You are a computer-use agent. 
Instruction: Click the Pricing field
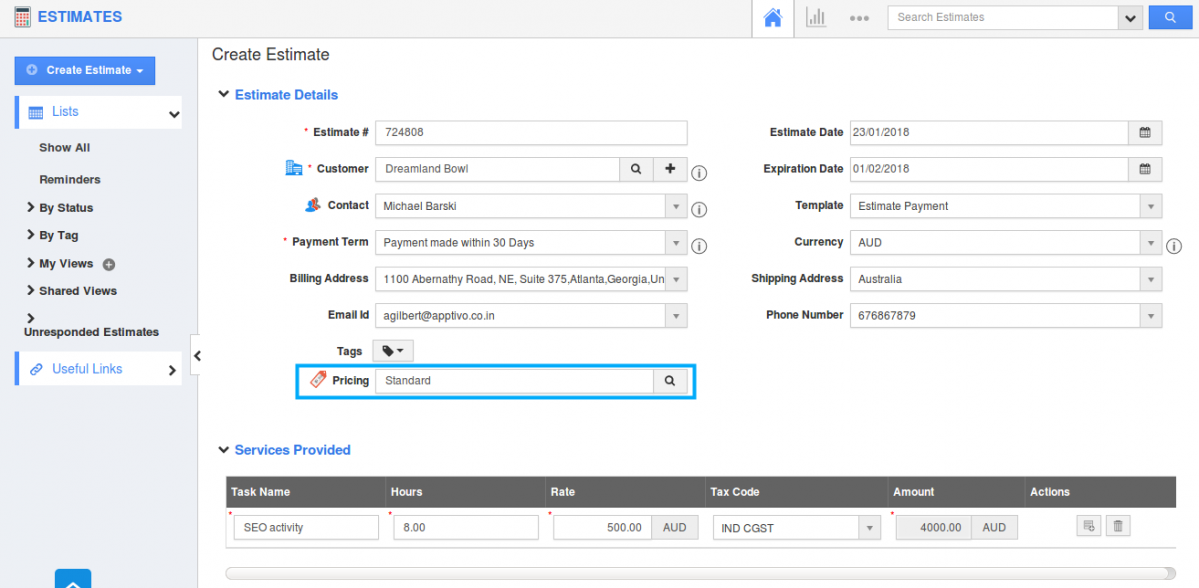click(514, 381)
